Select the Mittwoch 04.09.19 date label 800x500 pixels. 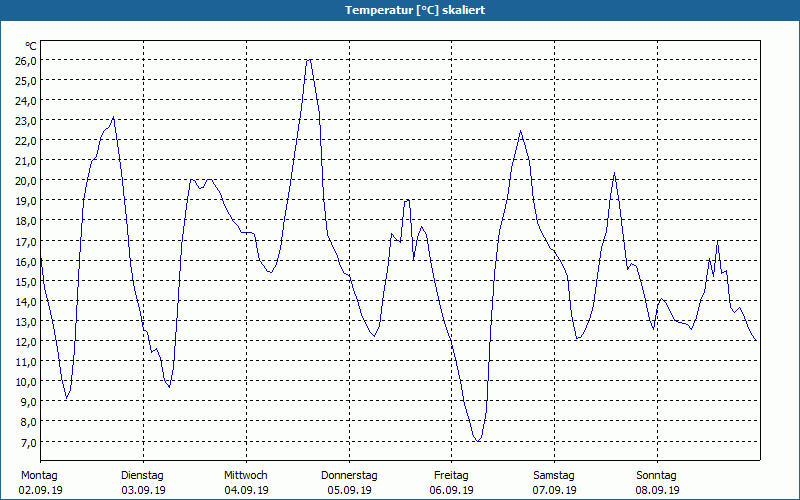[246, 483]
